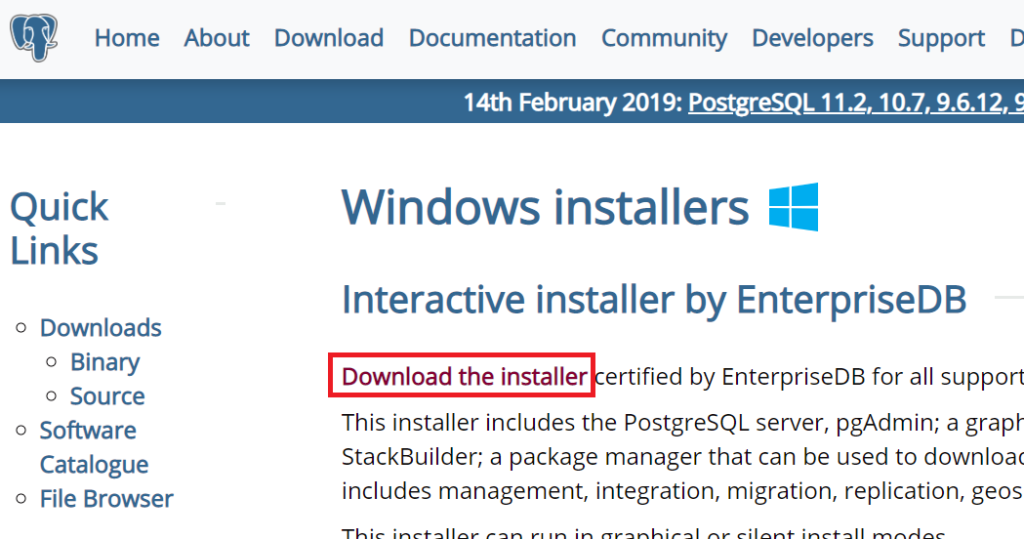The image size is (1024, 539).
Task: Open the Home menu item
Action: [x=127, y=39]
